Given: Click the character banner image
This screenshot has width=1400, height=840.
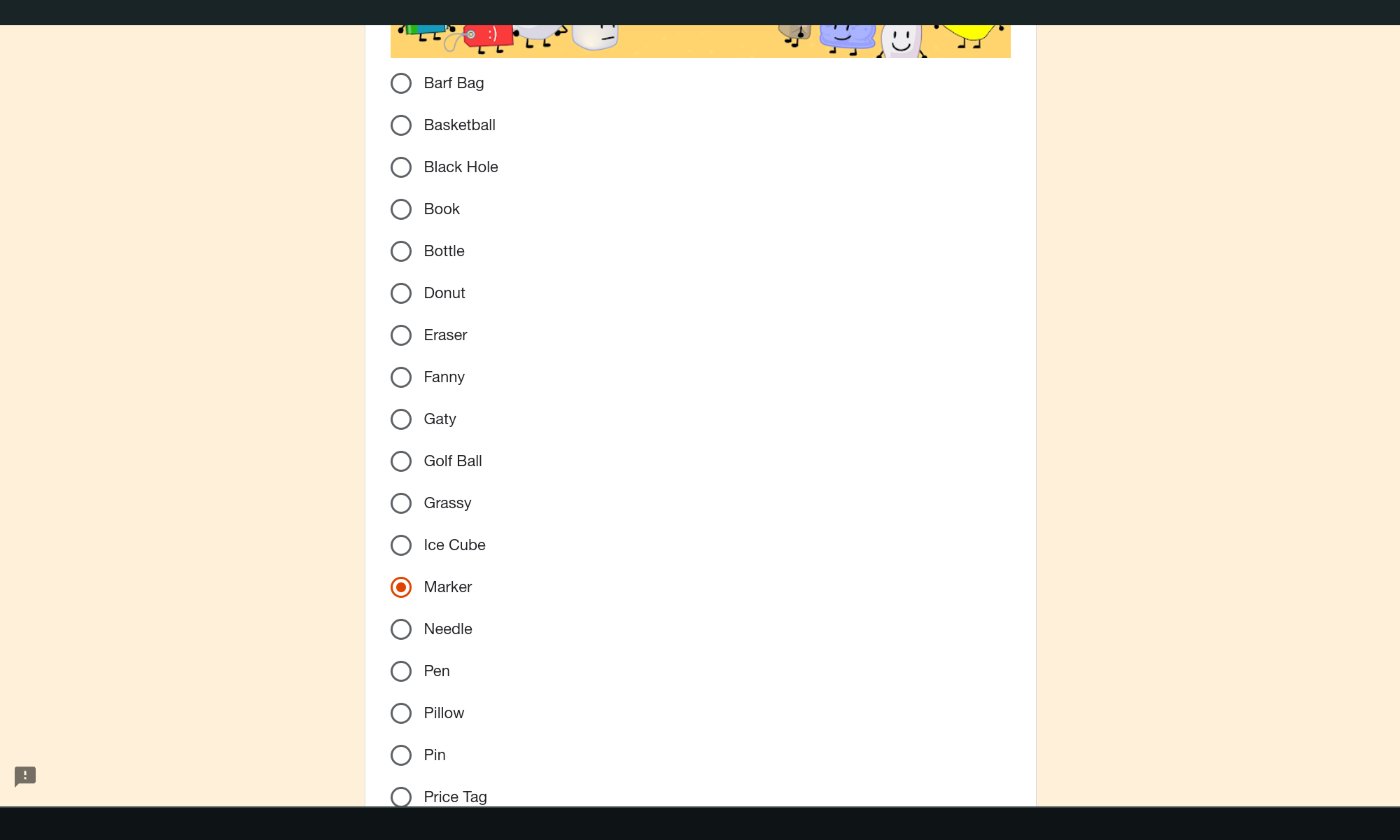Looking at the screenshot, I should (x=700, y=41).
